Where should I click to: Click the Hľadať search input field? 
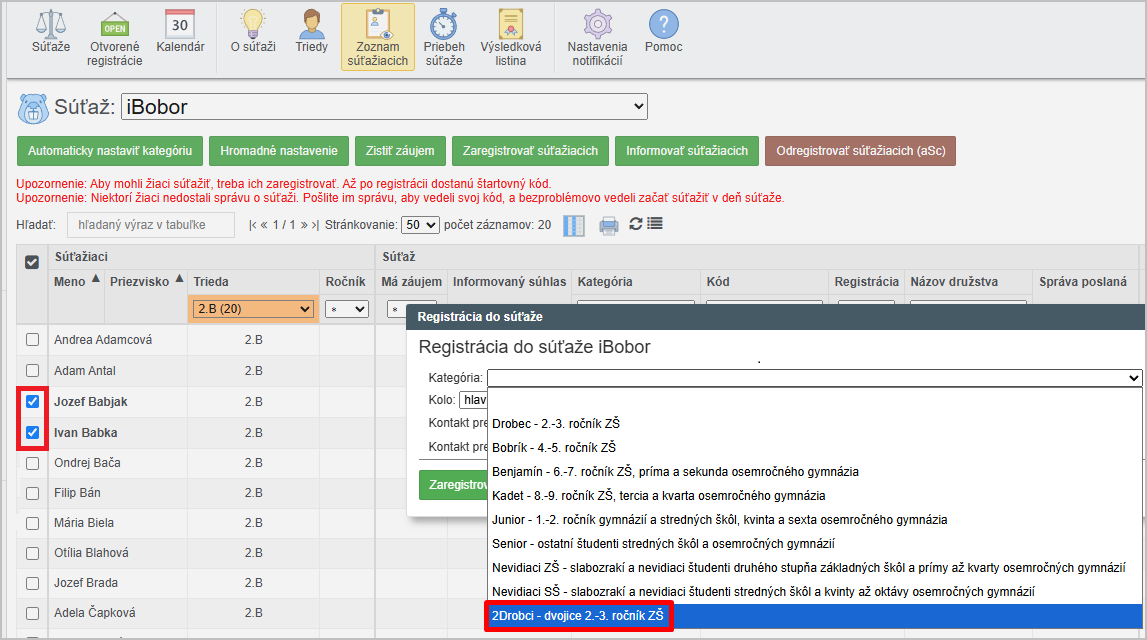tap(150, 225)
